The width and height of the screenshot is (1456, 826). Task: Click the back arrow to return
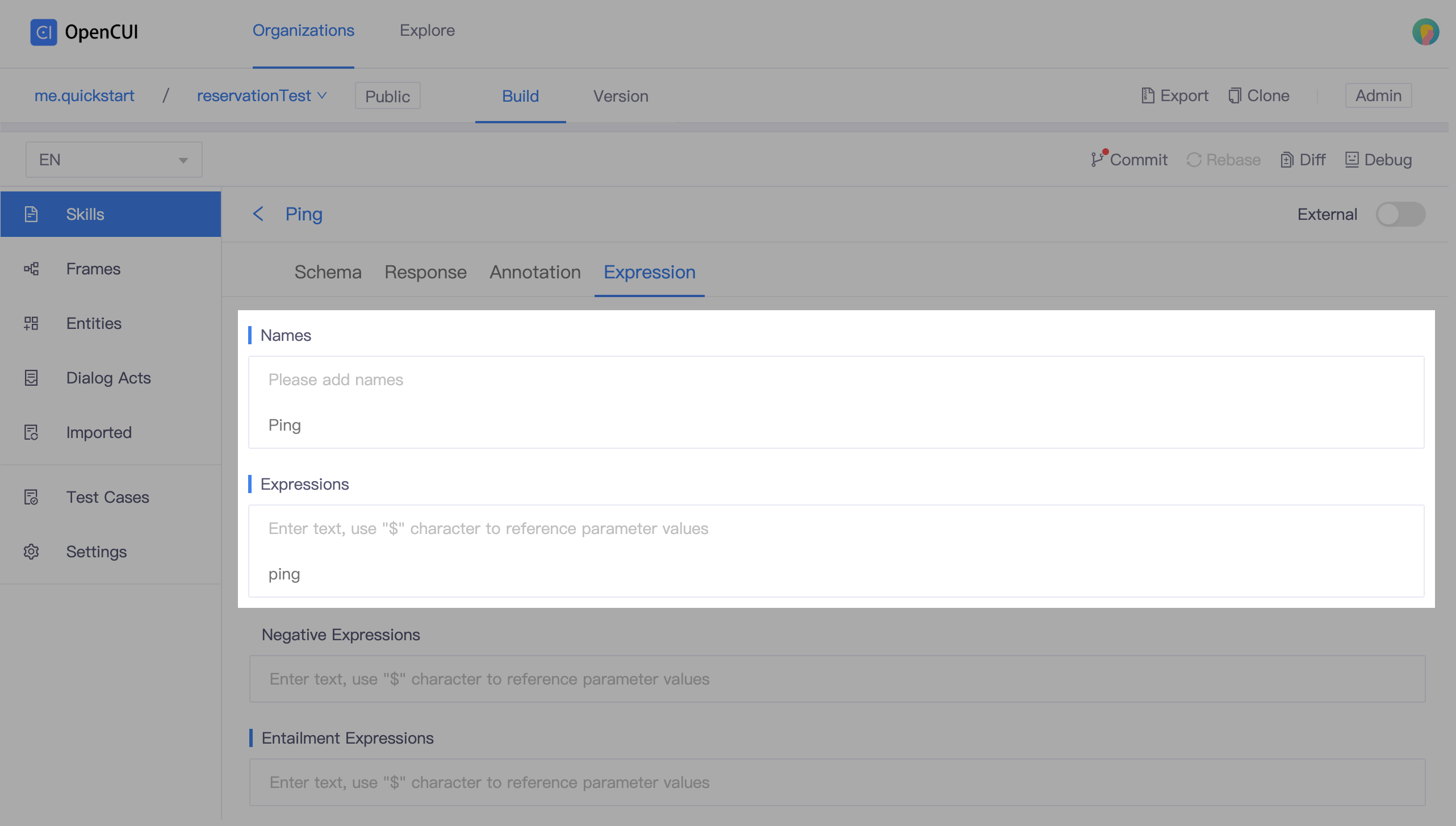click(x=259, y=213)
